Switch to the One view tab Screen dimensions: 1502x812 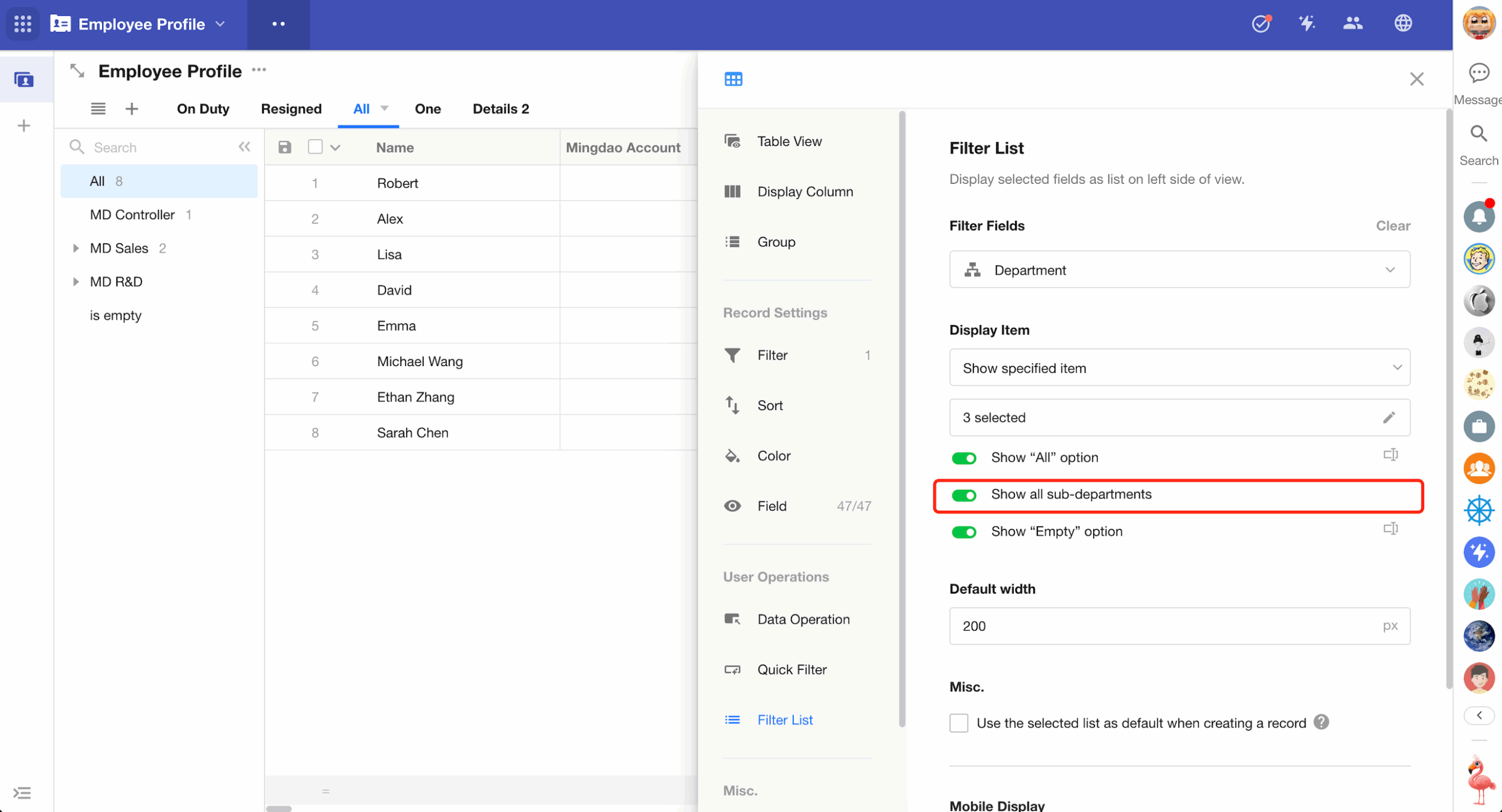[428, 109]
